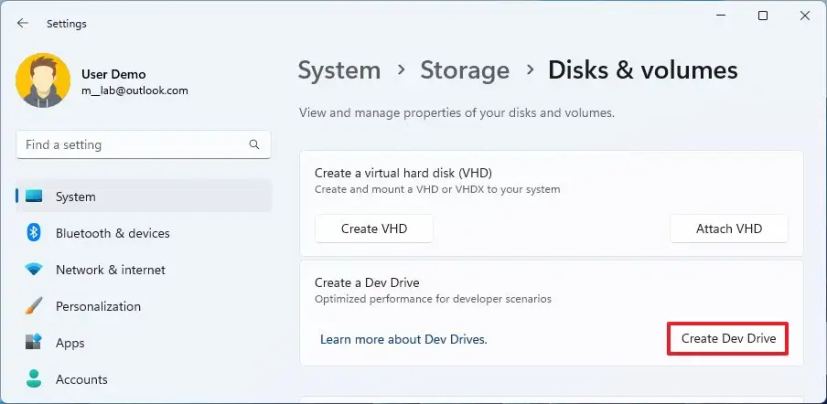Click the Personalization paintbrush icon
This screenshot has height=404, width=827.
point(33,306)
